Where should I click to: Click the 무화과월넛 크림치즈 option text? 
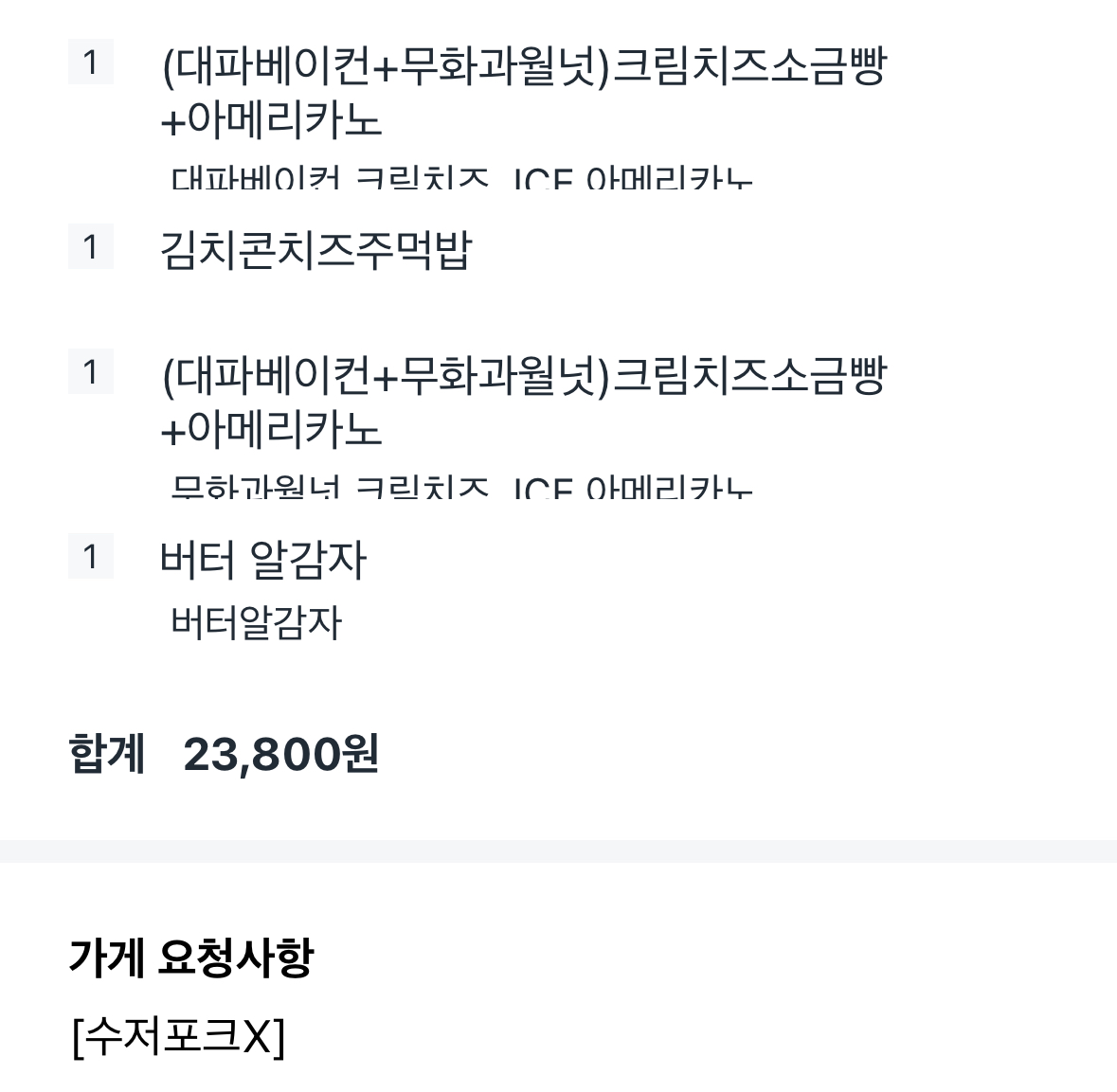tap(330, 487)
